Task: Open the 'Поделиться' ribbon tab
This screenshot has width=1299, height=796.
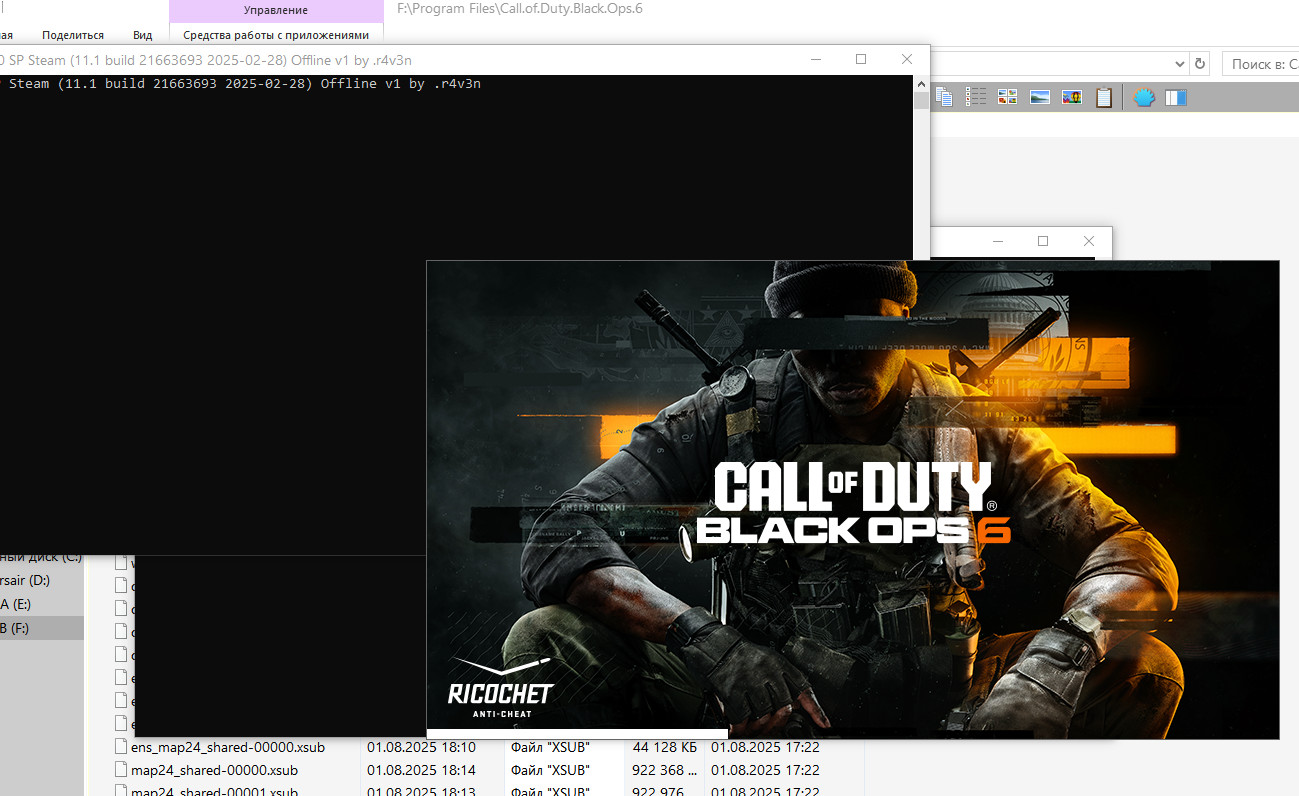Action: [73, 35]
